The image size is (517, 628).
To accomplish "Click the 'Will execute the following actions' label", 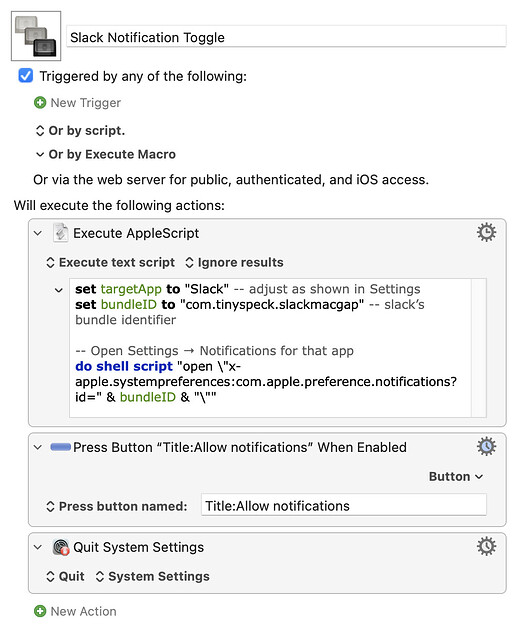I will pyautogui.click(x=119, y=205).
